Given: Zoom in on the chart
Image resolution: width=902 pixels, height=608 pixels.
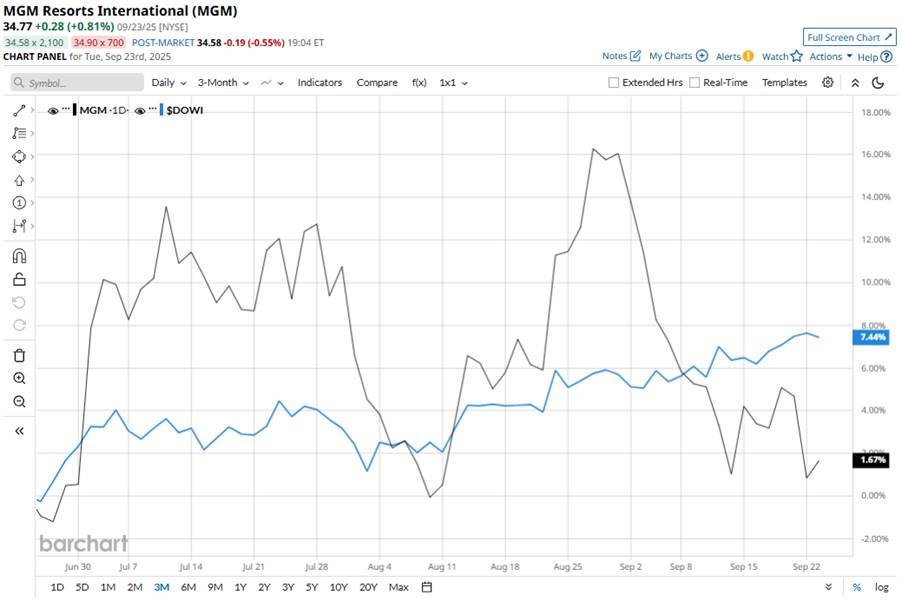Looking at the screenshot, I should tap(19, 378).
